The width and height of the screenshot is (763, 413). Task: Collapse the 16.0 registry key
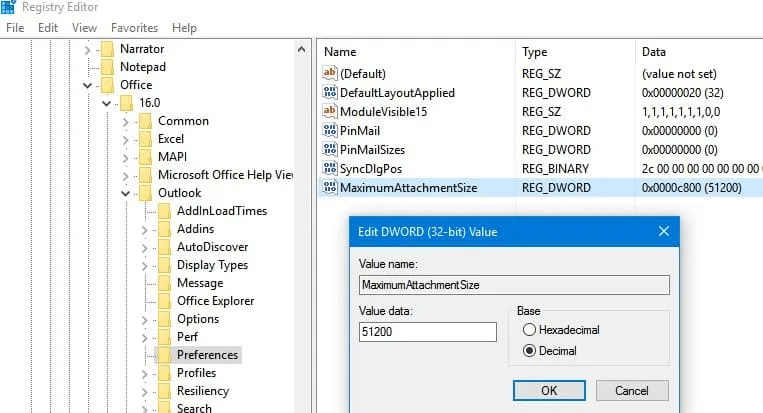pos(106,103)
